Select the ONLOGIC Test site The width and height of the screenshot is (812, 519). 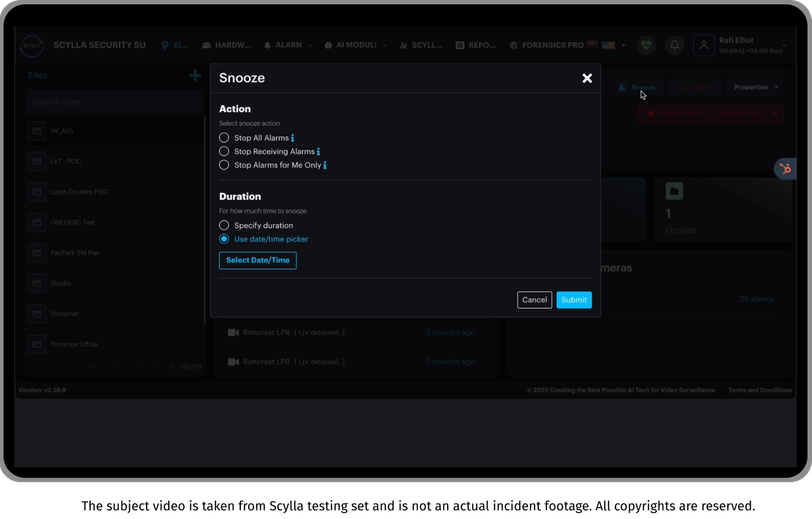(114, 222)
